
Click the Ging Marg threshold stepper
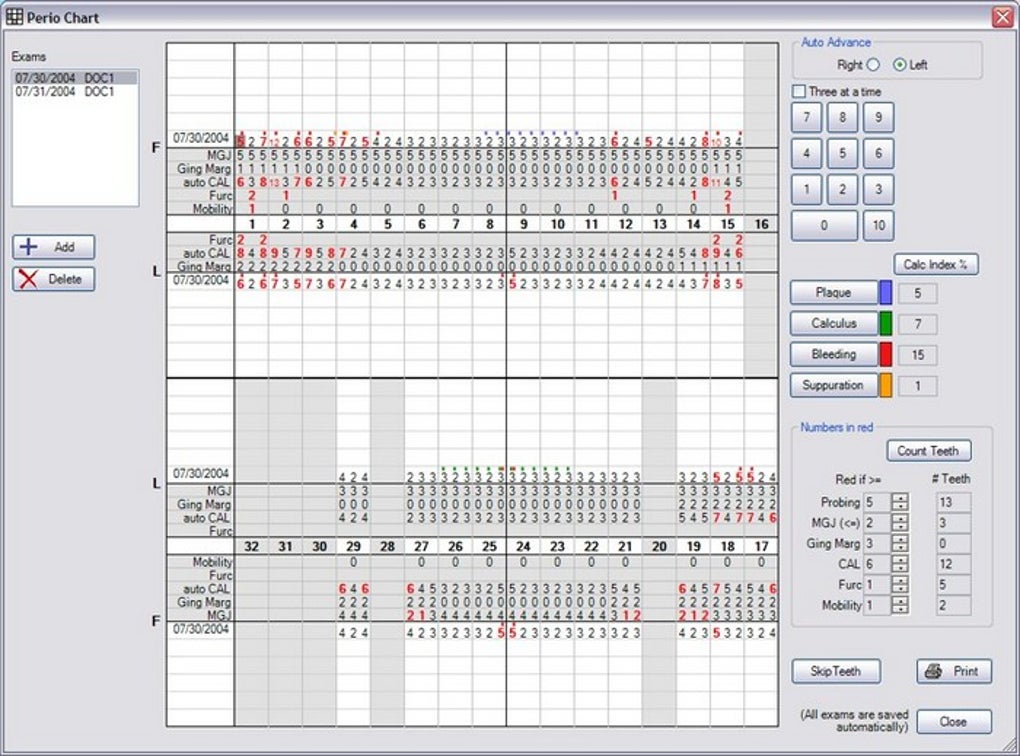(x=900, y=543)
